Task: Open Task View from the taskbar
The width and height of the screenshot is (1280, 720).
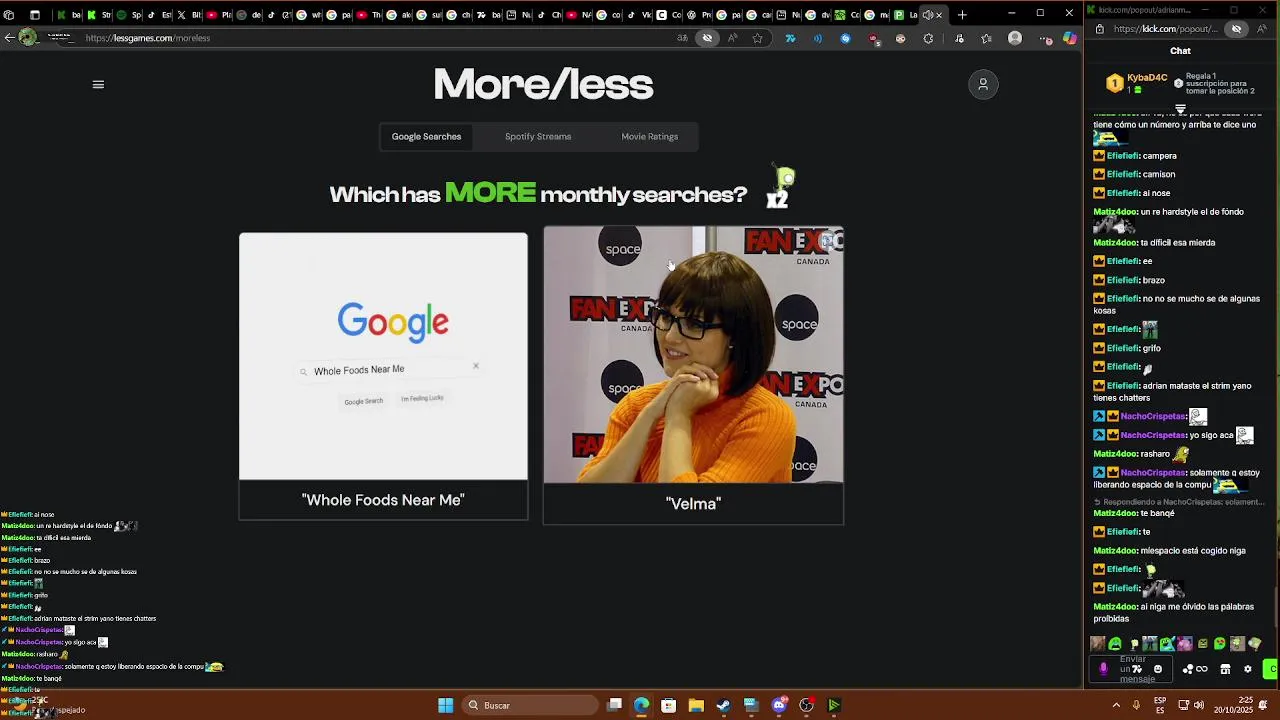Action: click(614, 705)
